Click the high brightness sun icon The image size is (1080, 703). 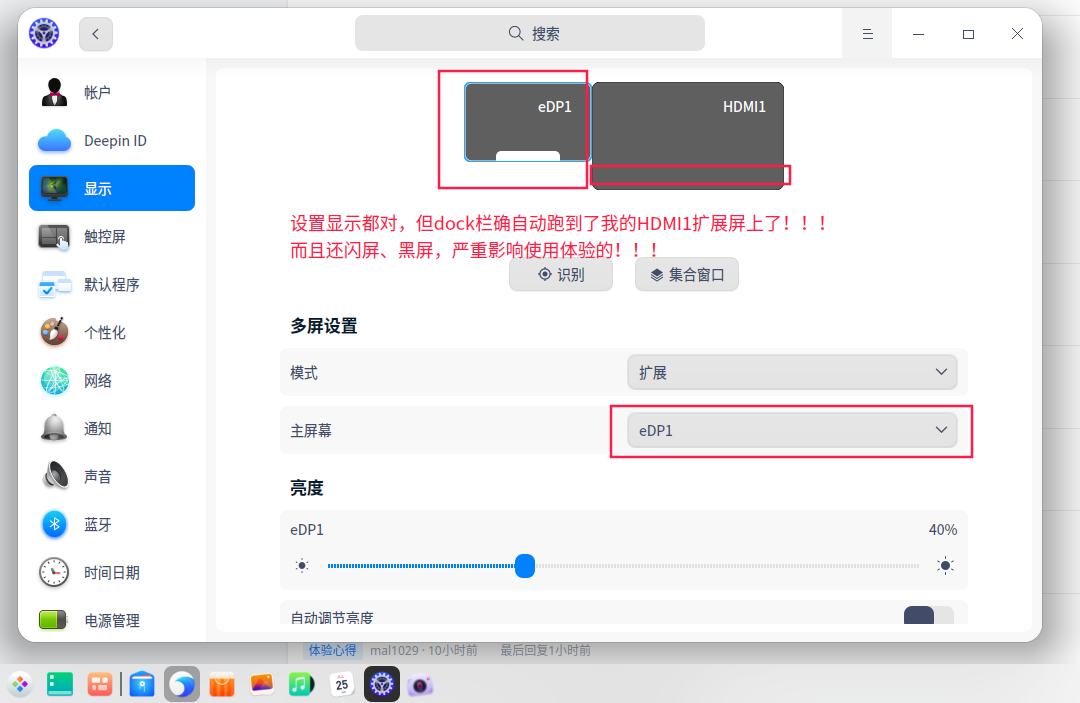click(x=945, y=566)
